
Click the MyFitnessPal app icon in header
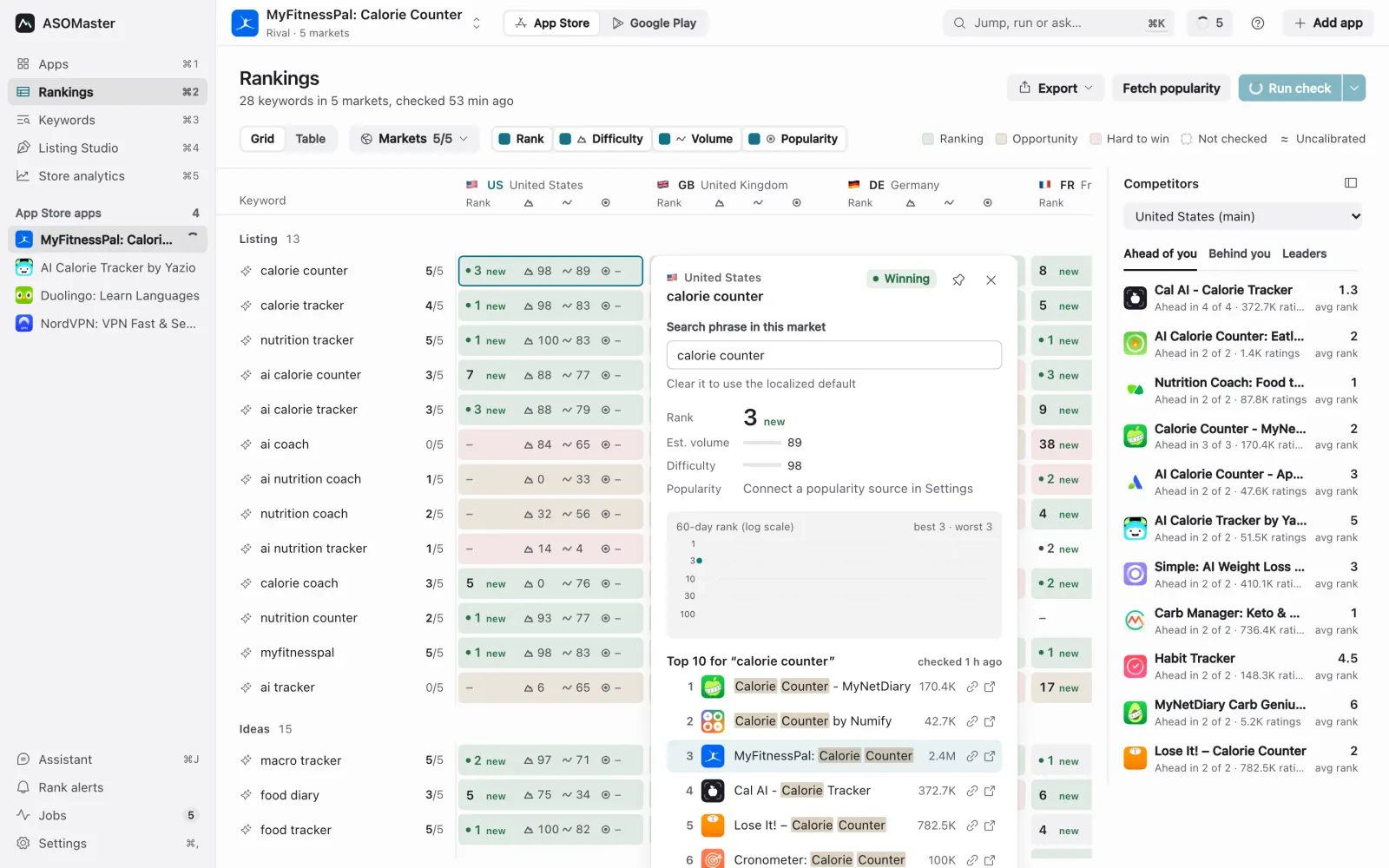245,23
